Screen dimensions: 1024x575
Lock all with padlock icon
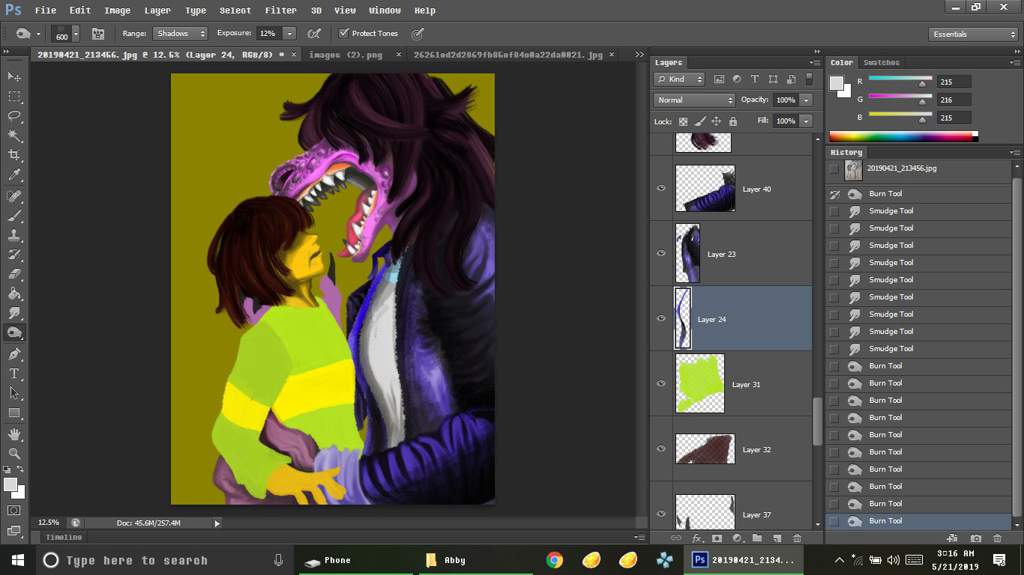(x=733, y=121)
